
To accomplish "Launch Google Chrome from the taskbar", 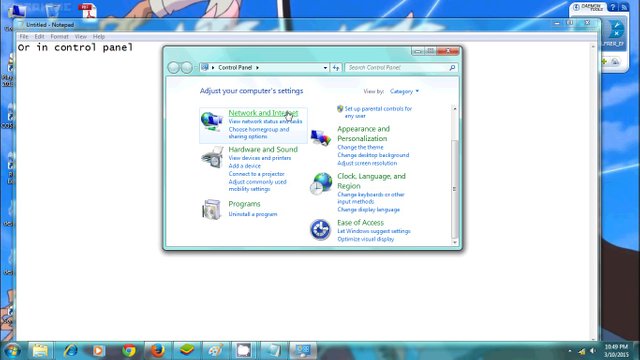I will point(129,351).
